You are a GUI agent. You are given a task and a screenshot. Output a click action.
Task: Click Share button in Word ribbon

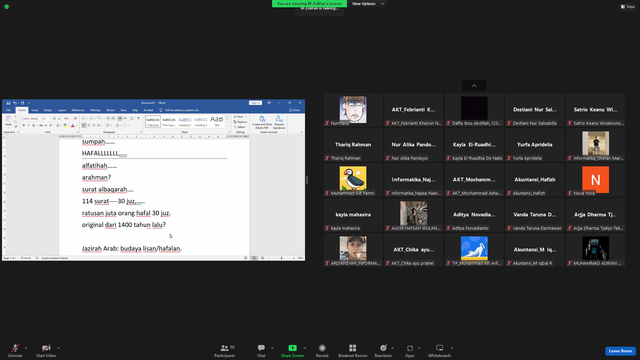[x=294, y=110]
